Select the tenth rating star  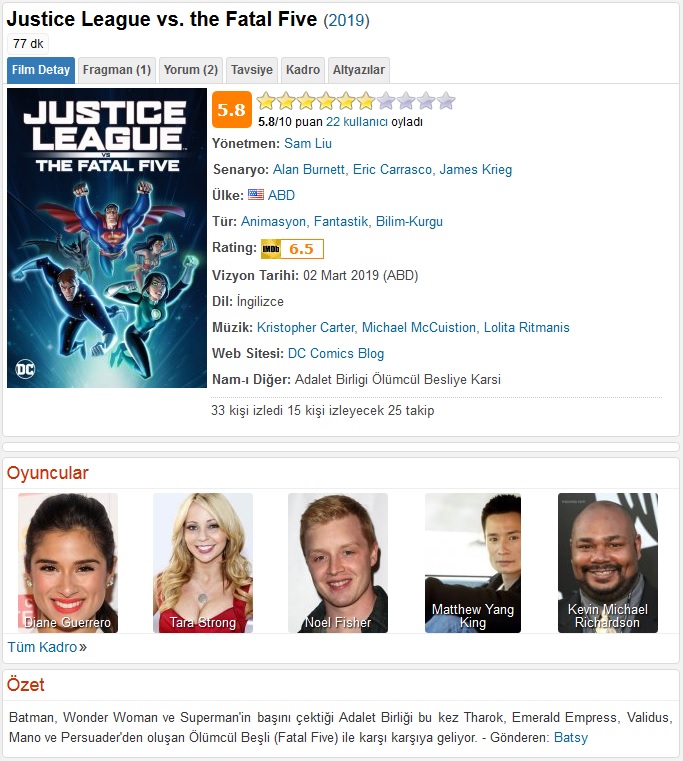point(445,101)
